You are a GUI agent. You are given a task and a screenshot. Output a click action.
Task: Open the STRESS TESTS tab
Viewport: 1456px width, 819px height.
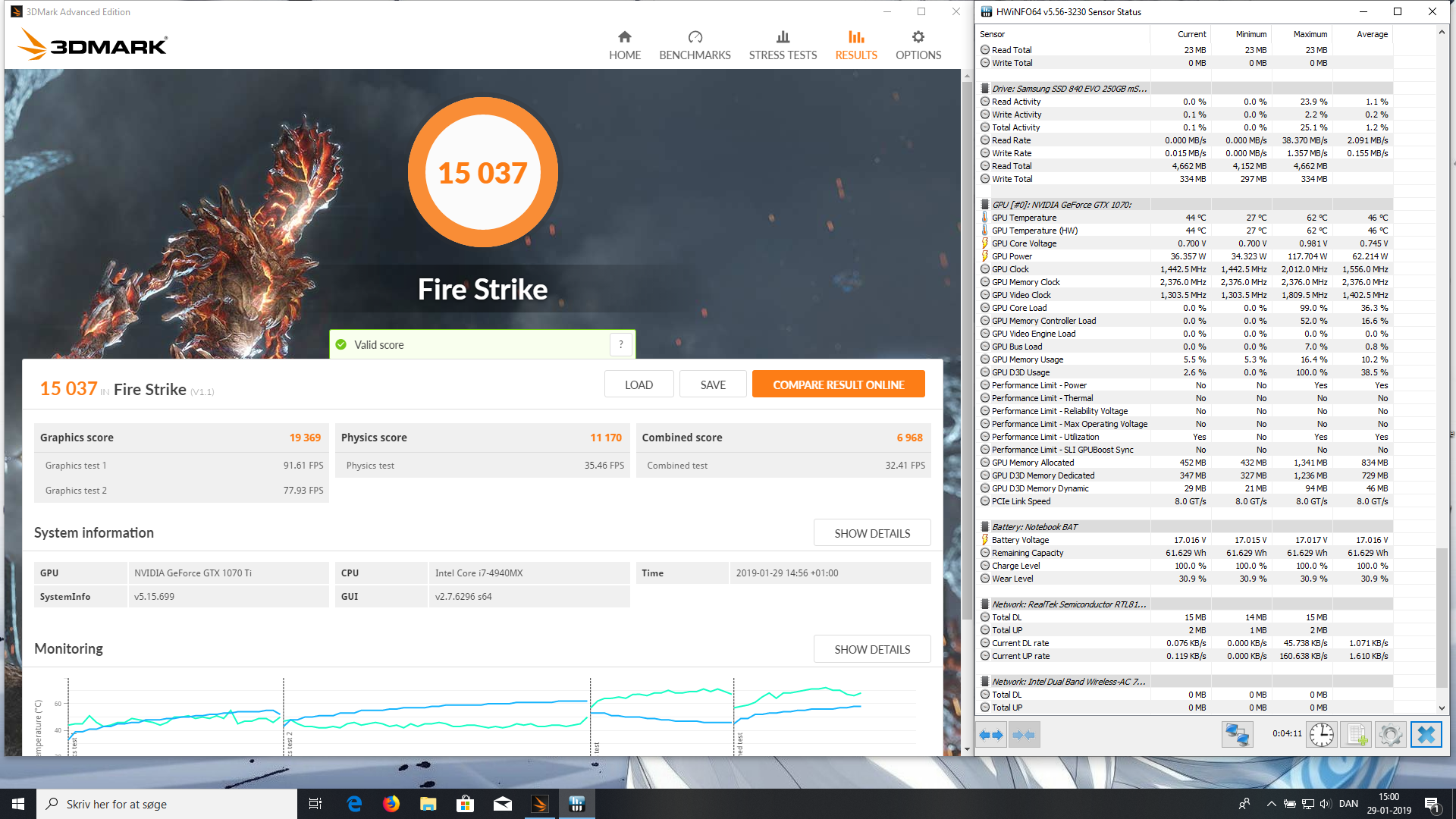coord(783,45)
